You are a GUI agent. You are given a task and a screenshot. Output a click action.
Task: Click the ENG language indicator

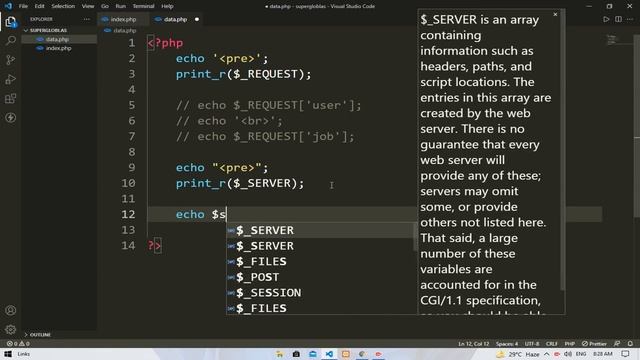(581, 354)
